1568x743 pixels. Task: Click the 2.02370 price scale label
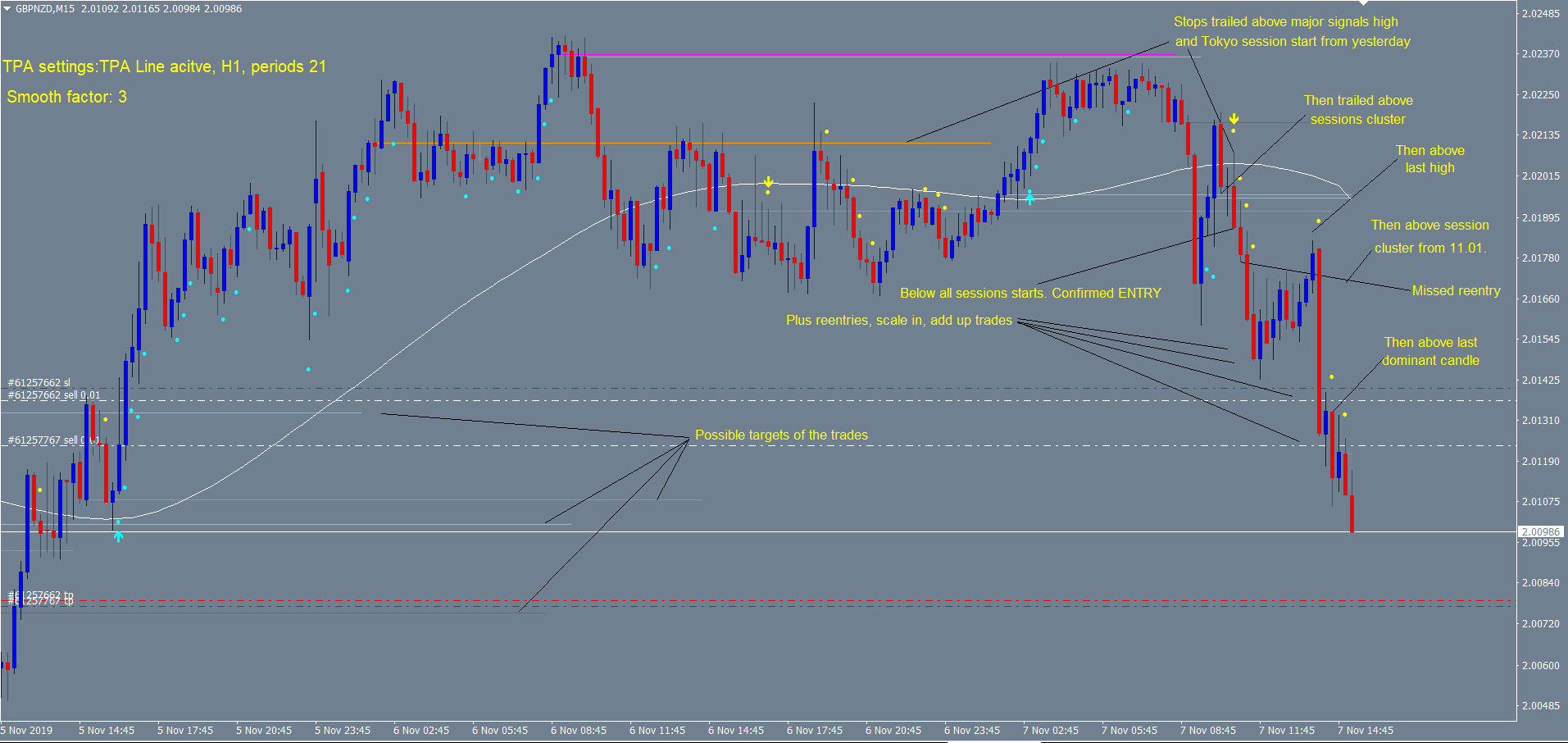pos(1540,54)
